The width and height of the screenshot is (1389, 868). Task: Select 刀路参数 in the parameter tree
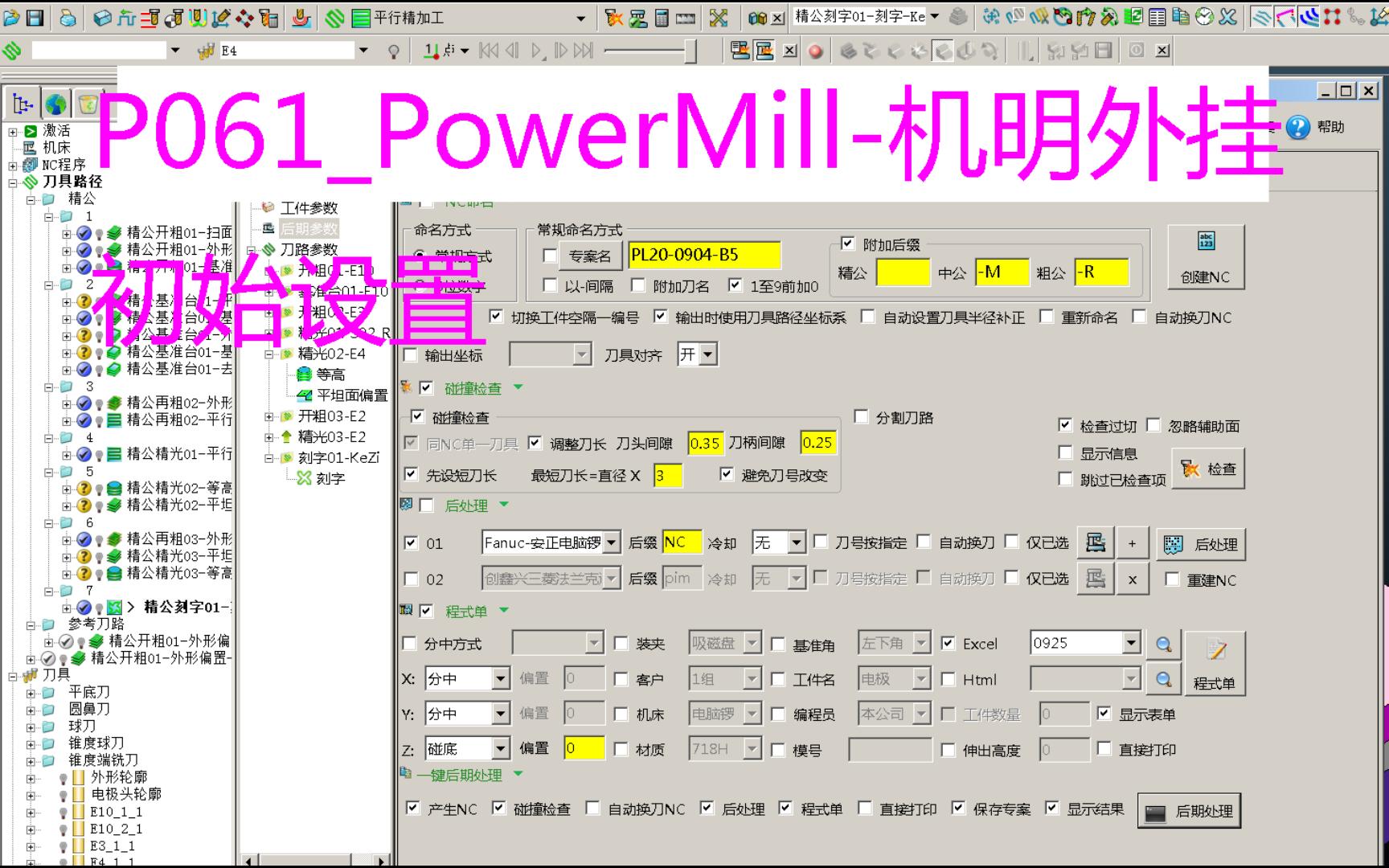309,250
